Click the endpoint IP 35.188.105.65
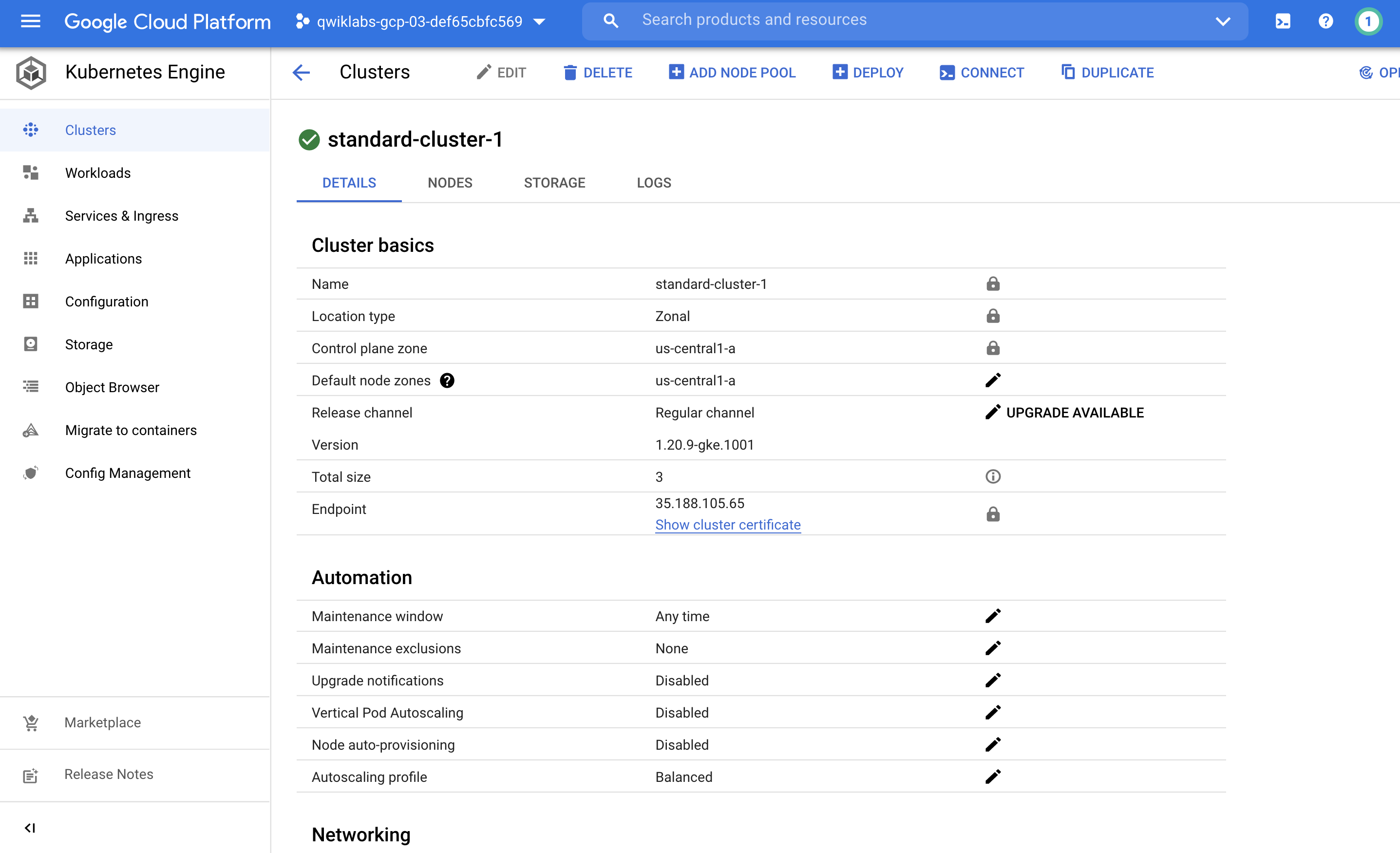 700,504
